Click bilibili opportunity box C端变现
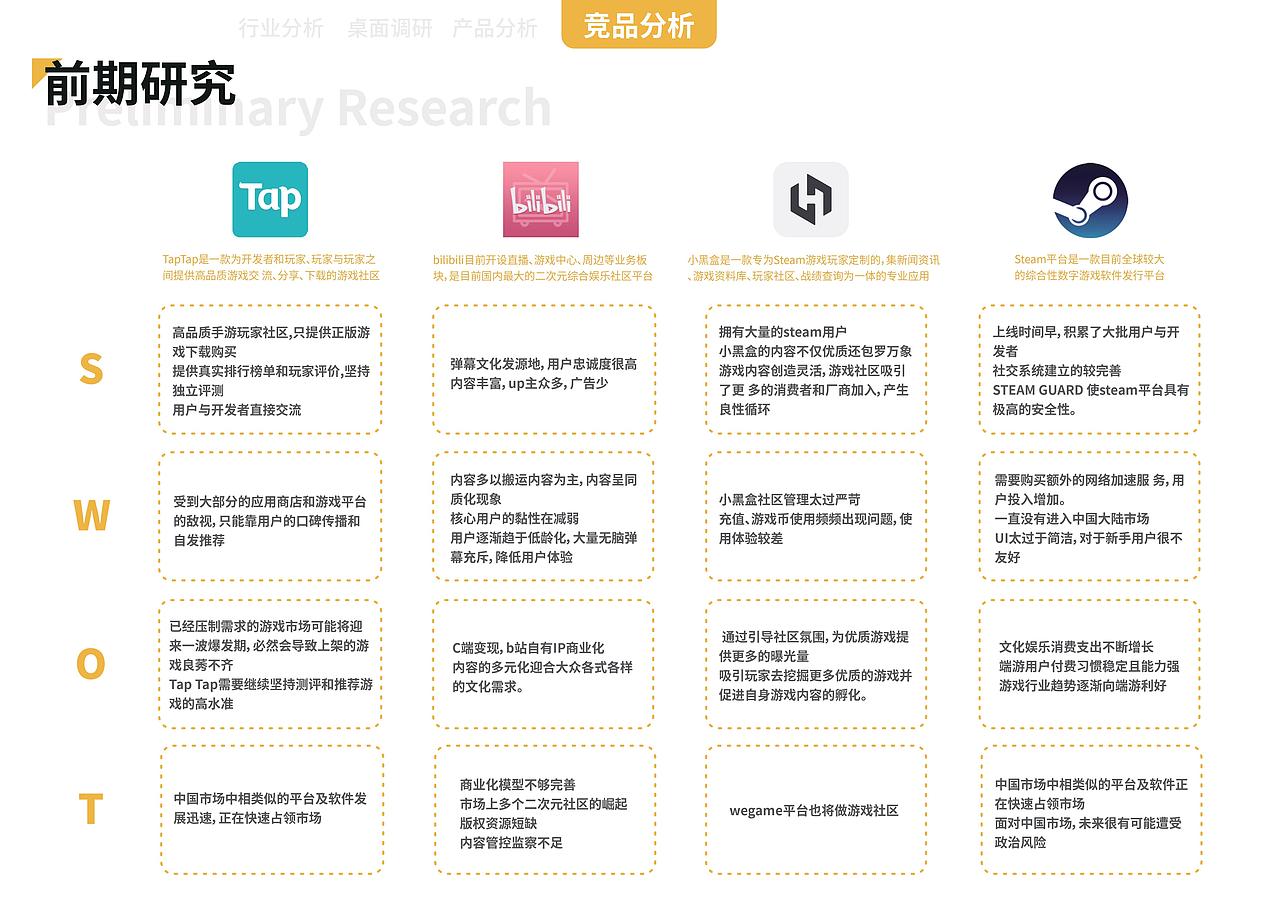 544,664
